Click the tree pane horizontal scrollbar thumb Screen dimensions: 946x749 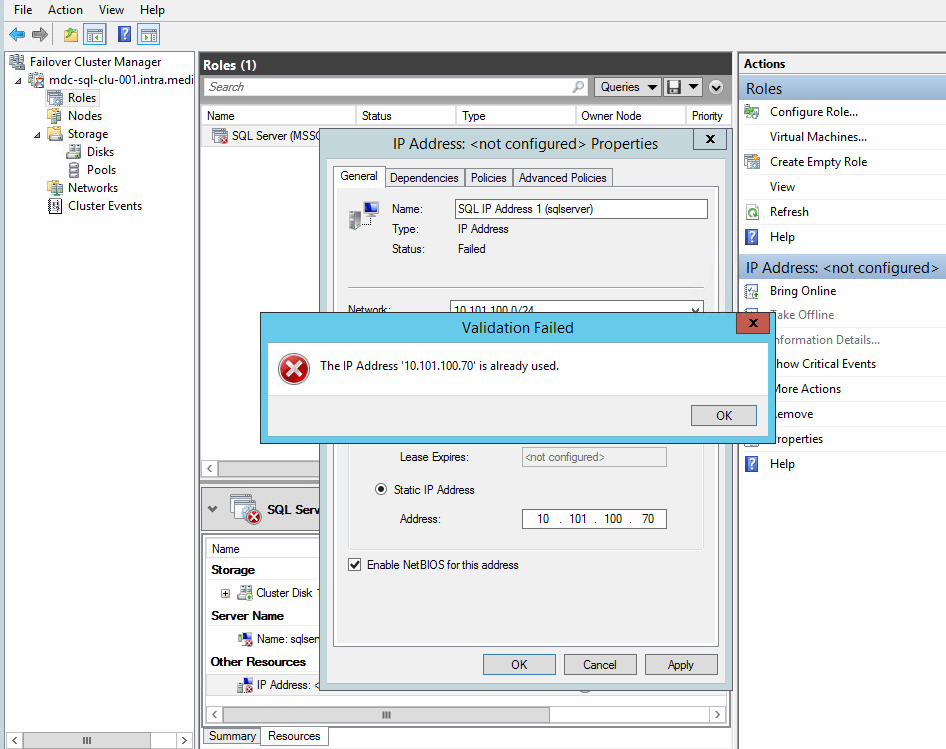87,740
